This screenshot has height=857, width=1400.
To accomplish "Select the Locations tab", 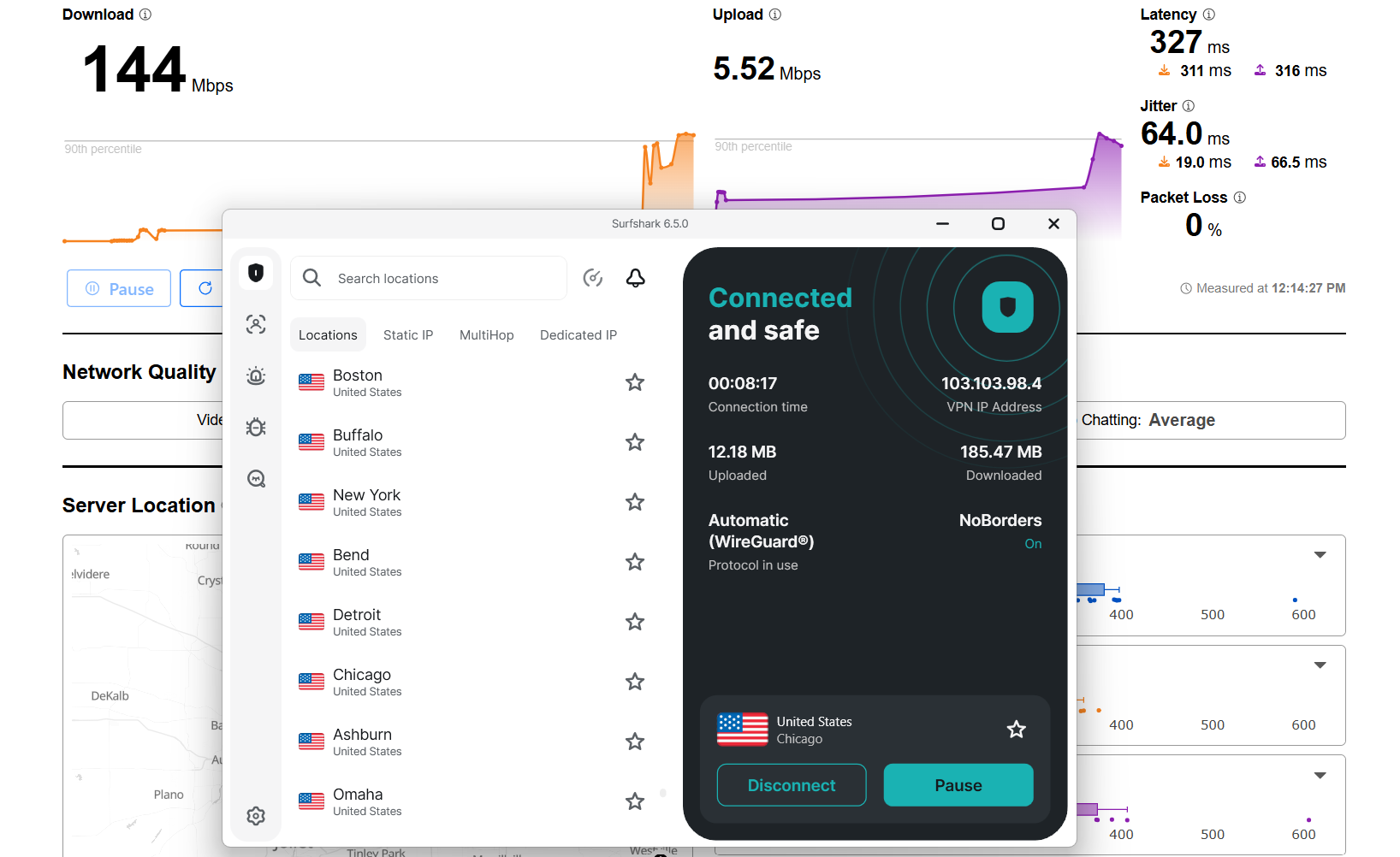I will pos(328,335).
